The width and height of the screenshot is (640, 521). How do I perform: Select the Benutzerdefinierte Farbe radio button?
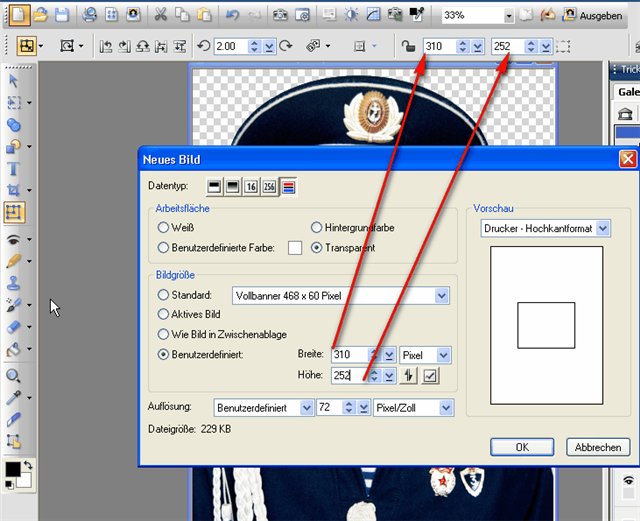point(163,247)
